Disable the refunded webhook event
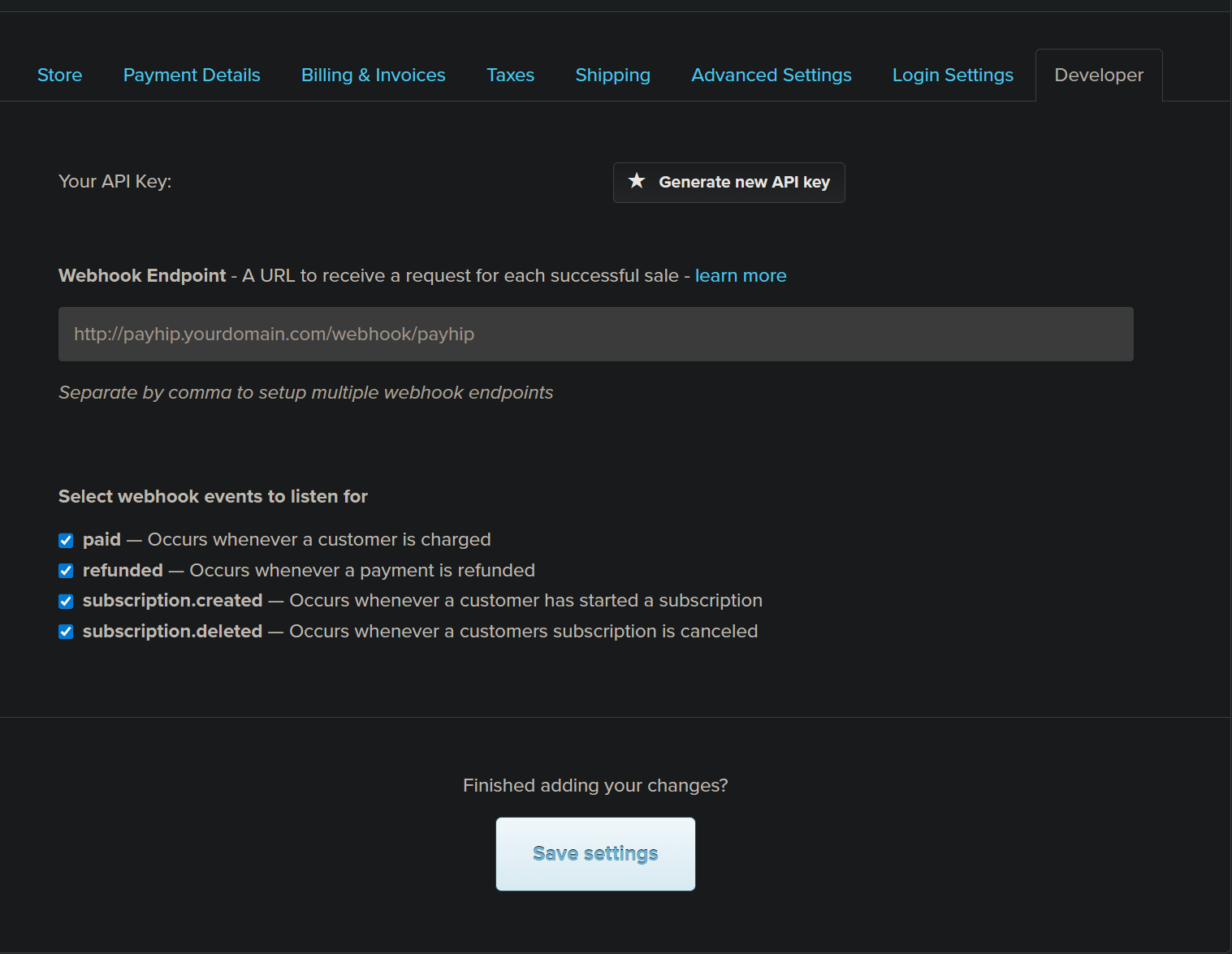1232x954 pixels. click(x=65, y=570)
